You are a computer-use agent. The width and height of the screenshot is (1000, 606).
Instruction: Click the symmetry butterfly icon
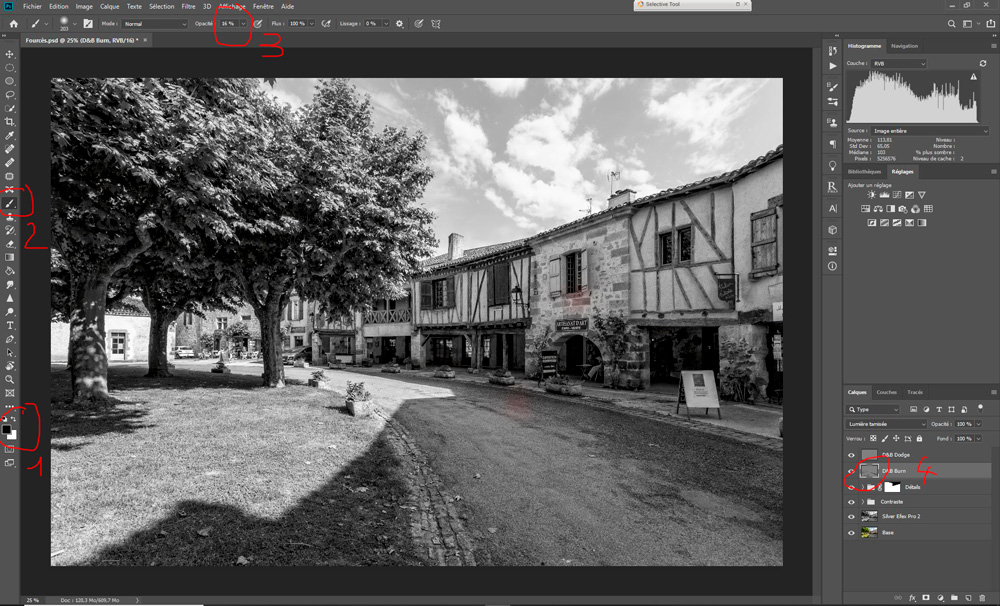pos(436,24)
